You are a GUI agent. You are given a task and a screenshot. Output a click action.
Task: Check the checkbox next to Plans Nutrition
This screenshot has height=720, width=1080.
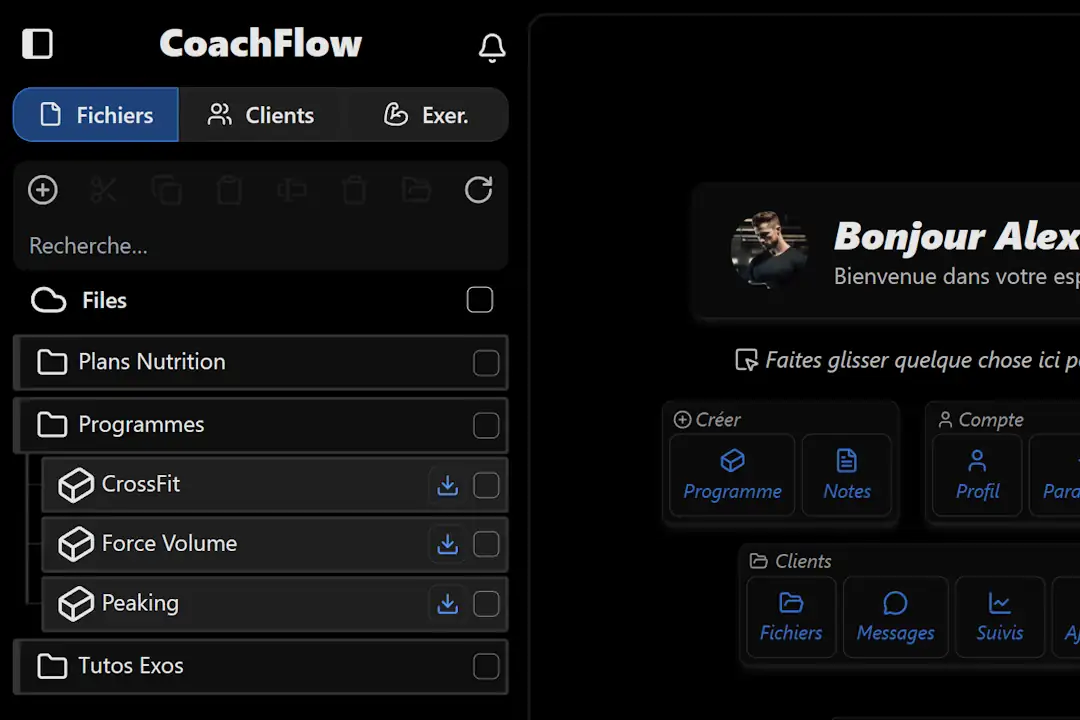[x=486, y=362]
